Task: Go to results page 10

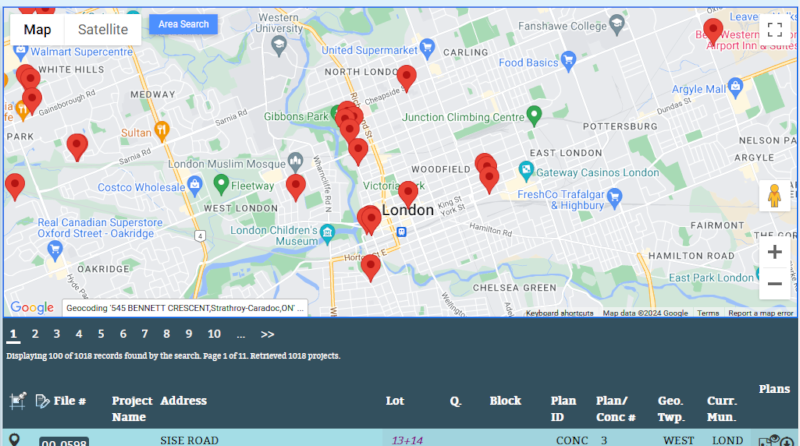Action: pos(214,334)
